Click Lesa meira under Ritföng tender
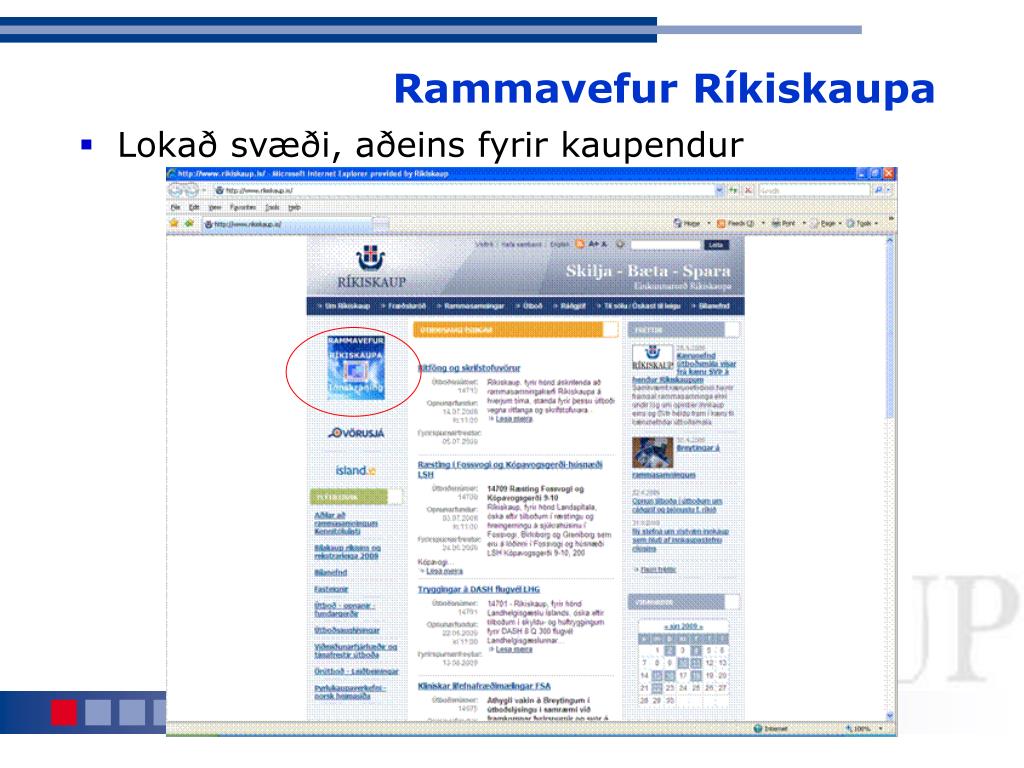Viewport: 1024px width, 768px height. click(513, 419)
